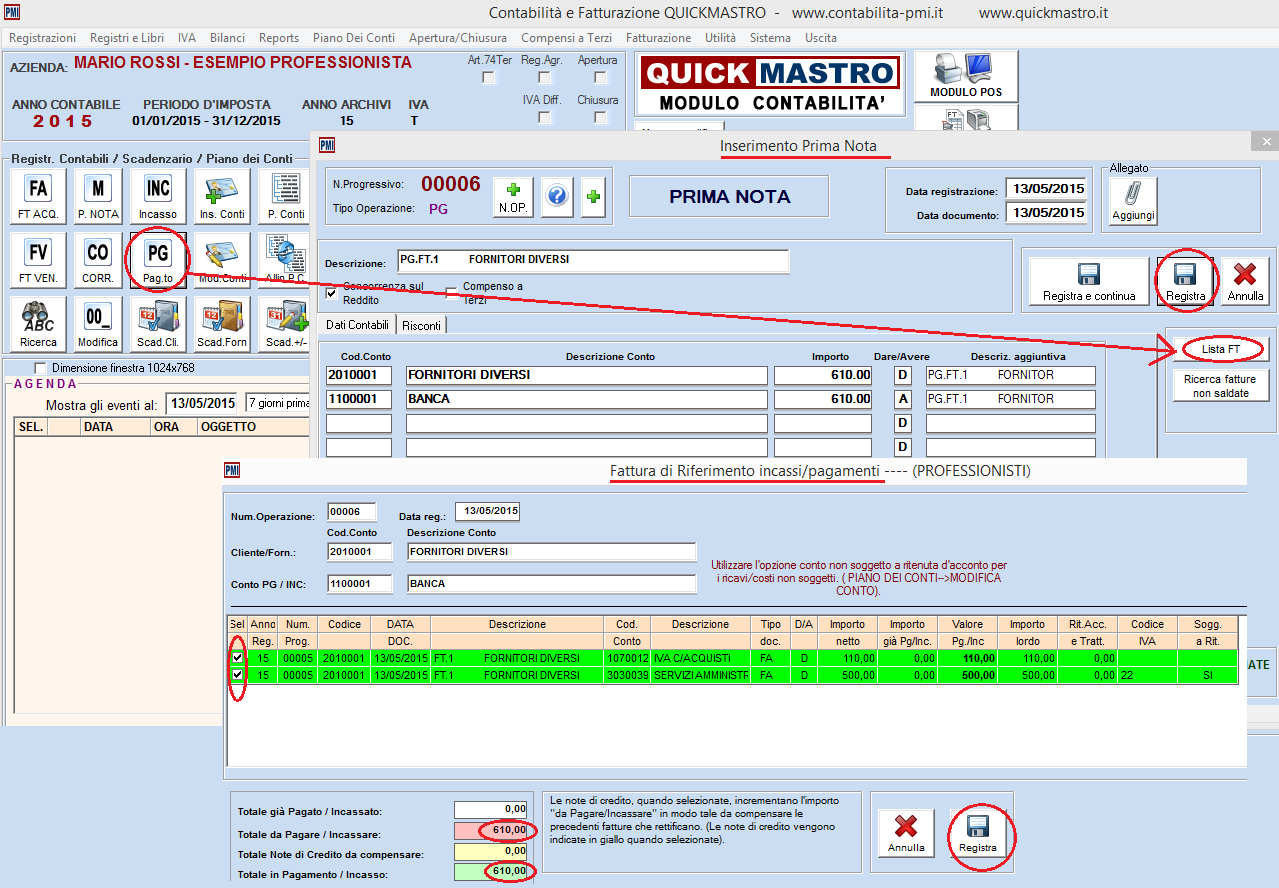Image resolution: width=1279 pixels, height=888 pixels.
Task: Open P. Conti chart of accounts
Action: point(285,195)
